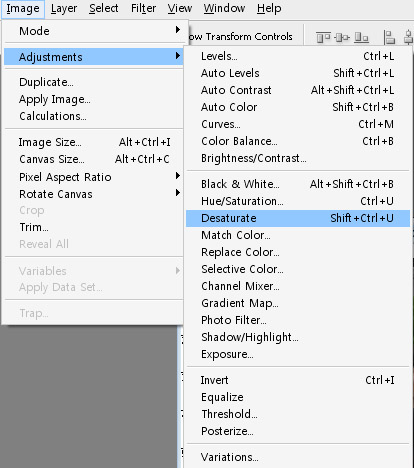Open Replace Color dialog
Image resolution: width=414 pixels, height=468 pixels.
tap(298, 252)
